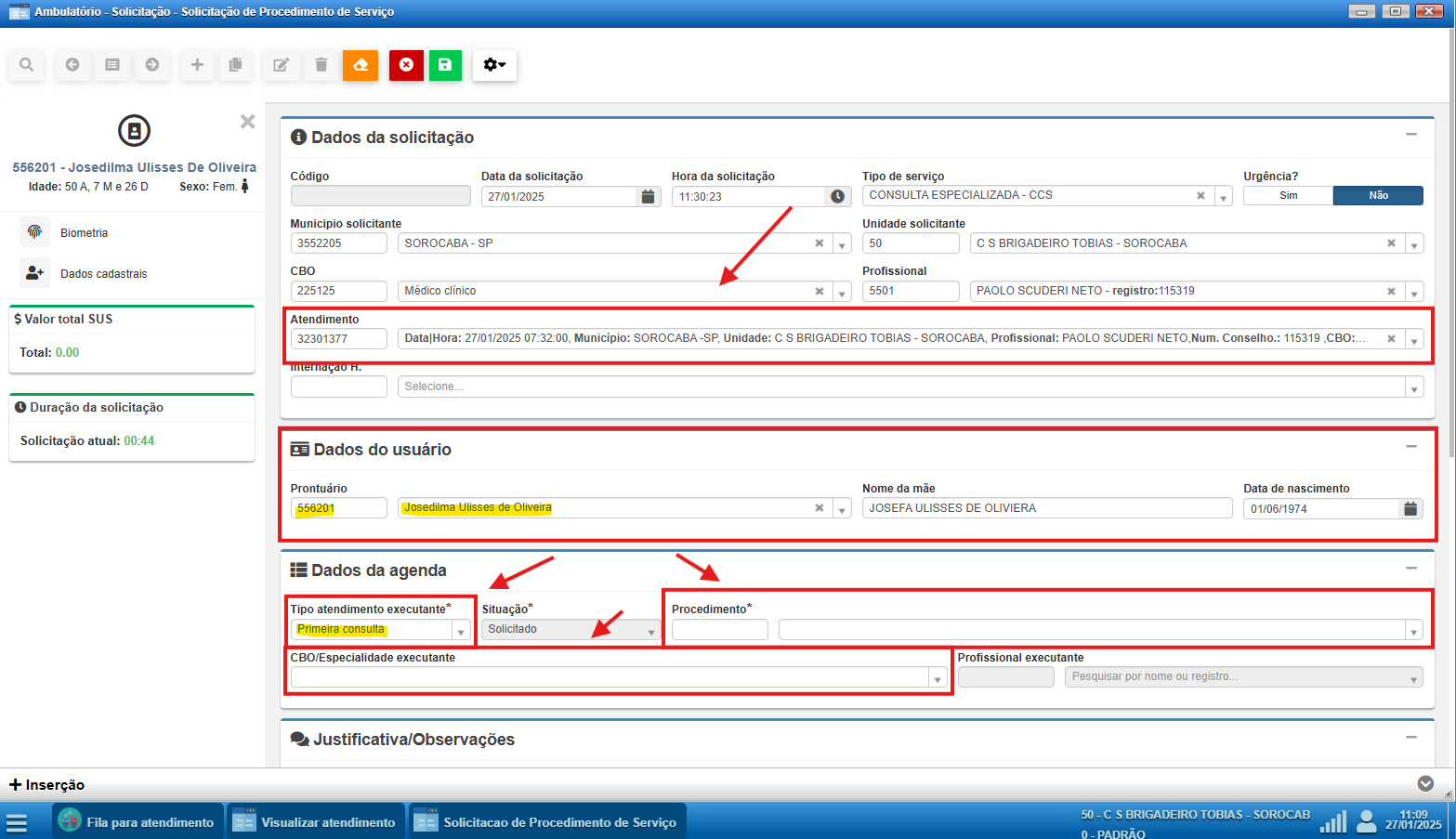1456x839 pixels.
Task: Collapse the Dados da solicitação panel
Action: click(1410, 135)
